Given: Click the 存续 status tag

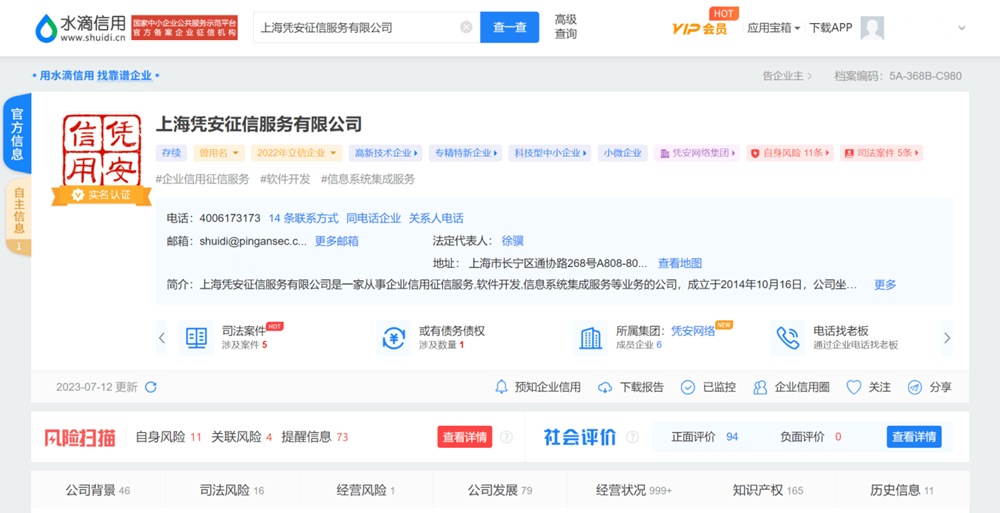Looking at the screenshot, I should click(172, 153).
